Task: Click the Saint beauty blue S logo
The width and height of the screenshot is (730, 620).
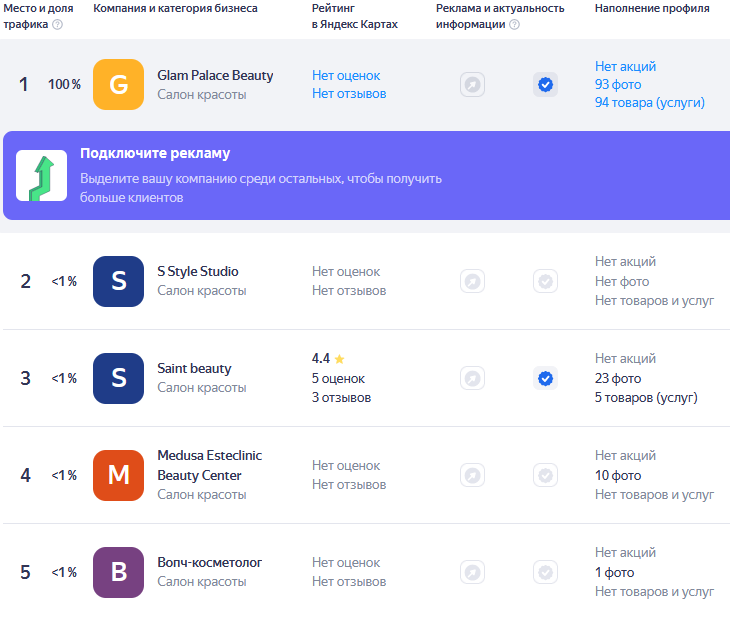Action: click(118, 378)
